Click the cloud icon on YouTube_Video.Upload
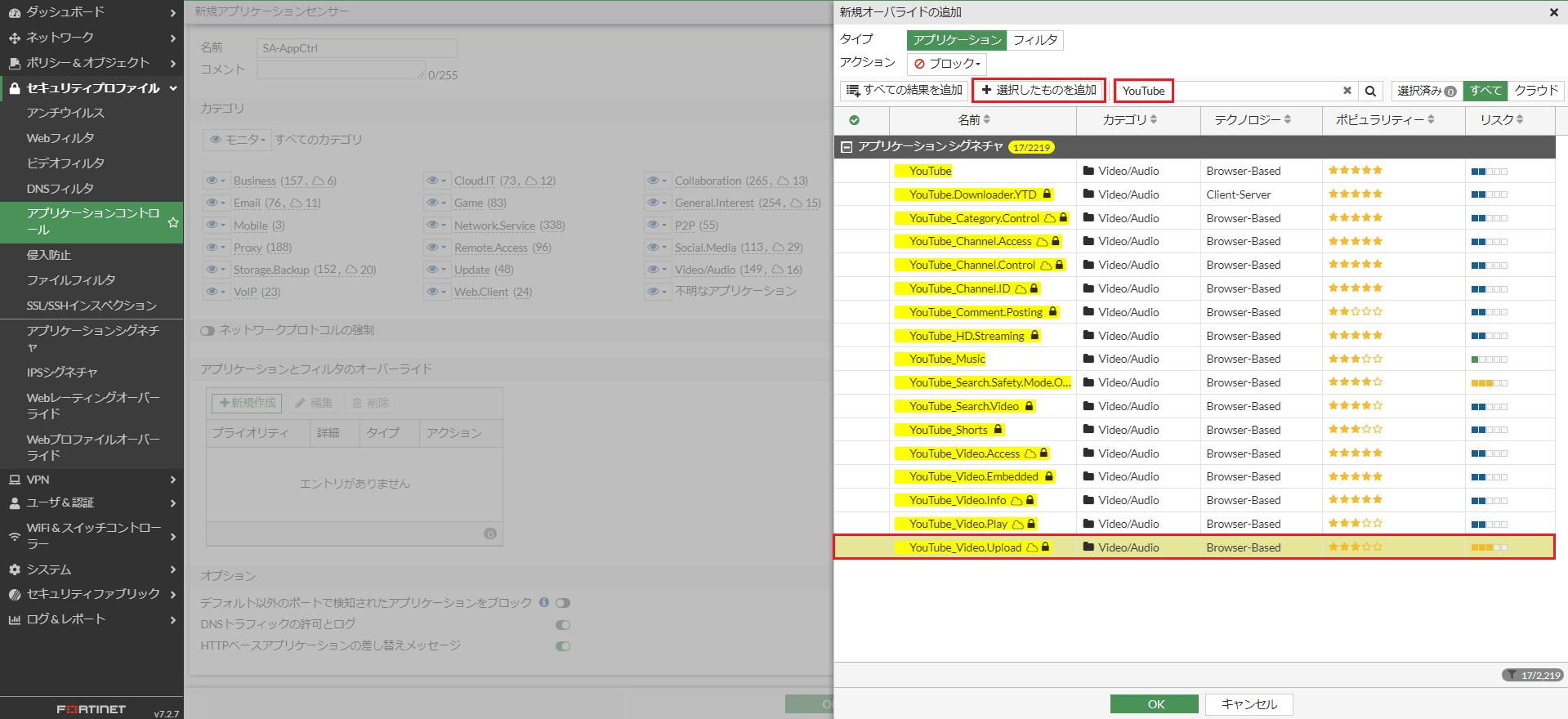The width and height of the screenshot is (1568, 719). (1032, 547)
